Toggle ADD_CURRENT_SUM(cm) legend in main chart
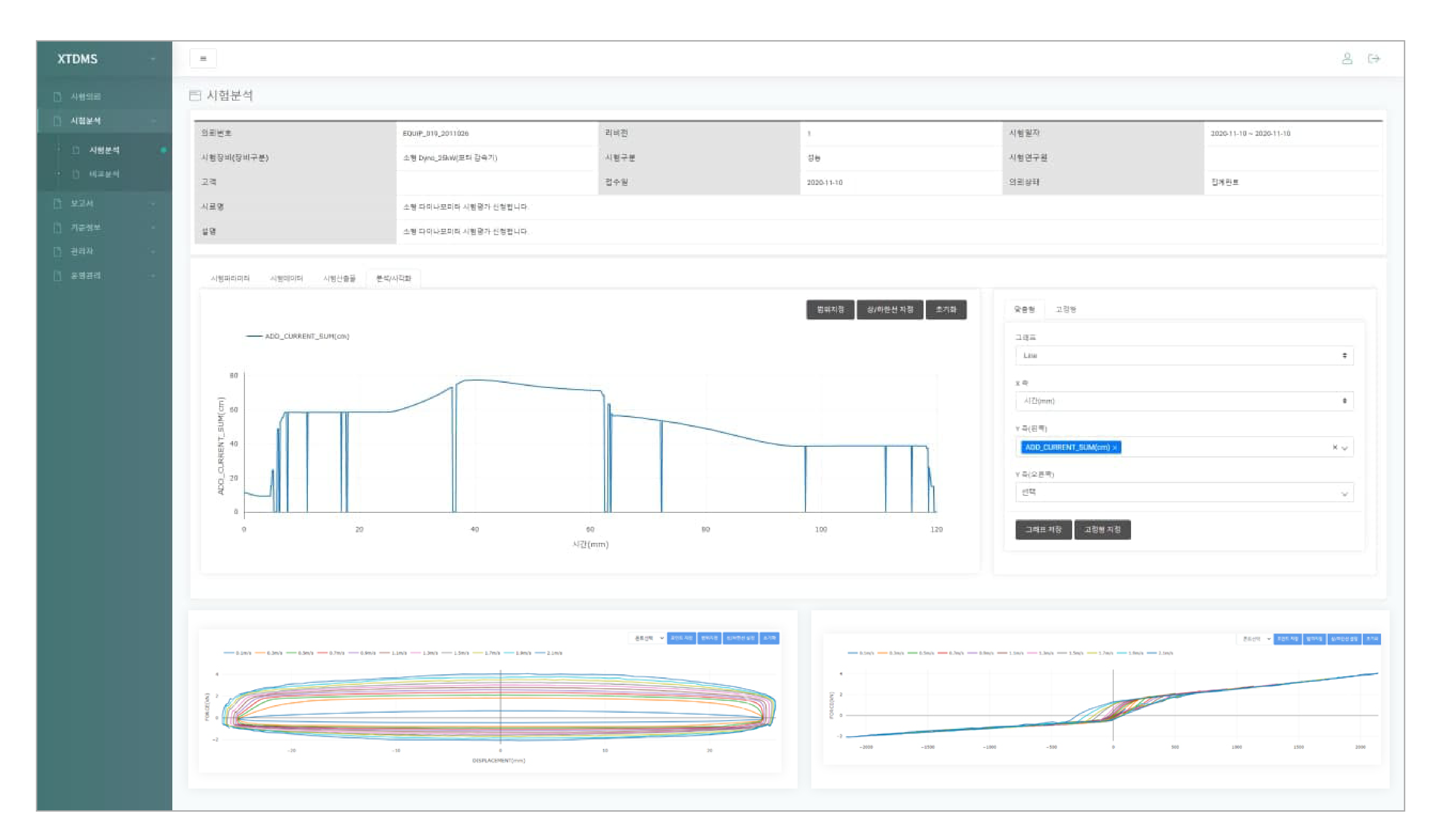1444x840 pixels. click(297, 336)
